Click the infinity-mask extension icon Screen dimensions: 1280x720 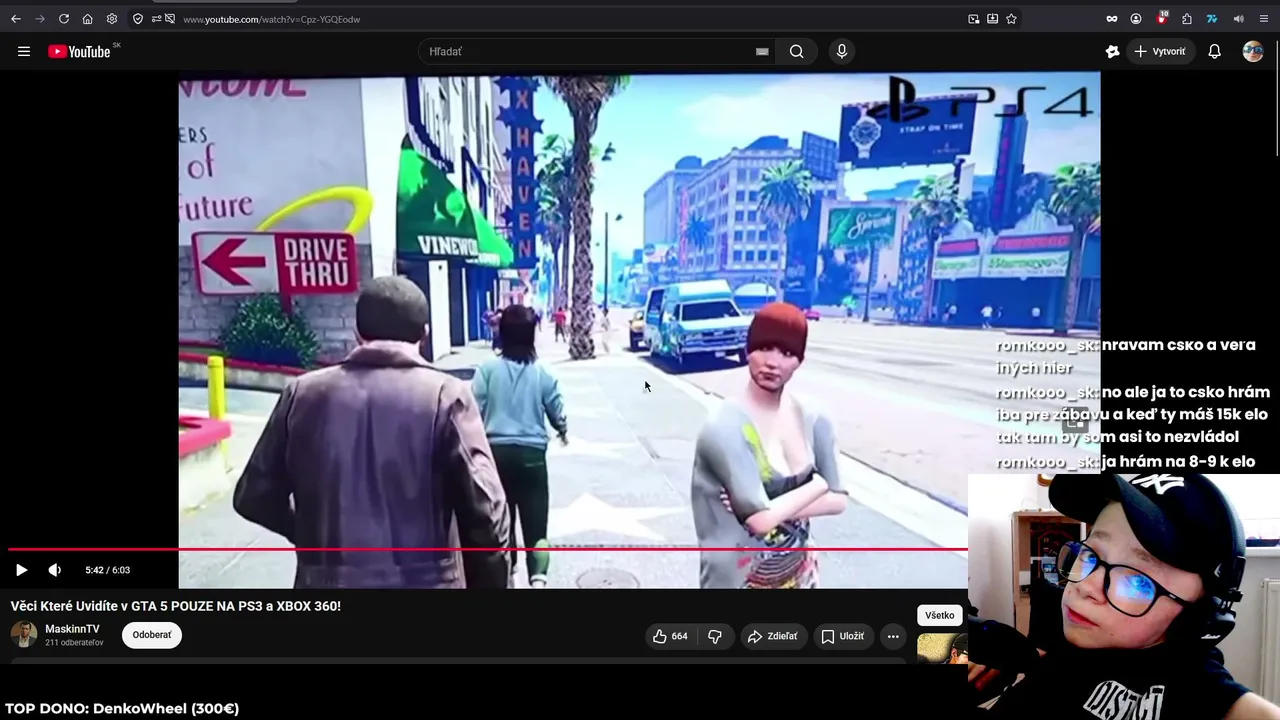coord(1111,19)
